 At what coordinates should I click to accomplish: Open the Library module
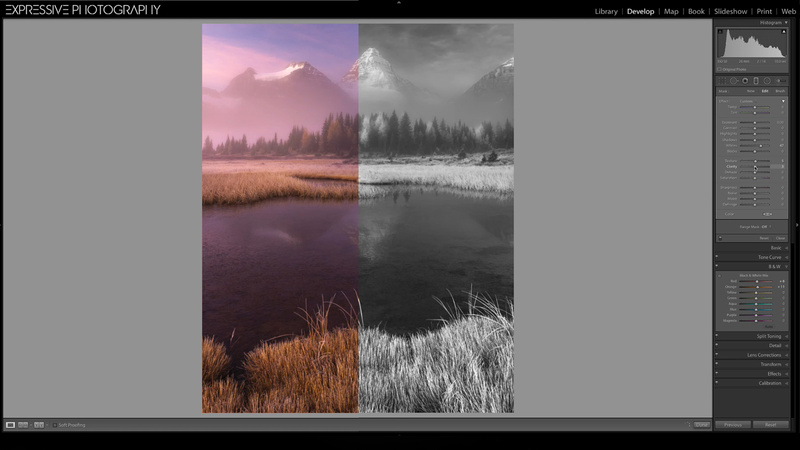[x=606, y=11]
